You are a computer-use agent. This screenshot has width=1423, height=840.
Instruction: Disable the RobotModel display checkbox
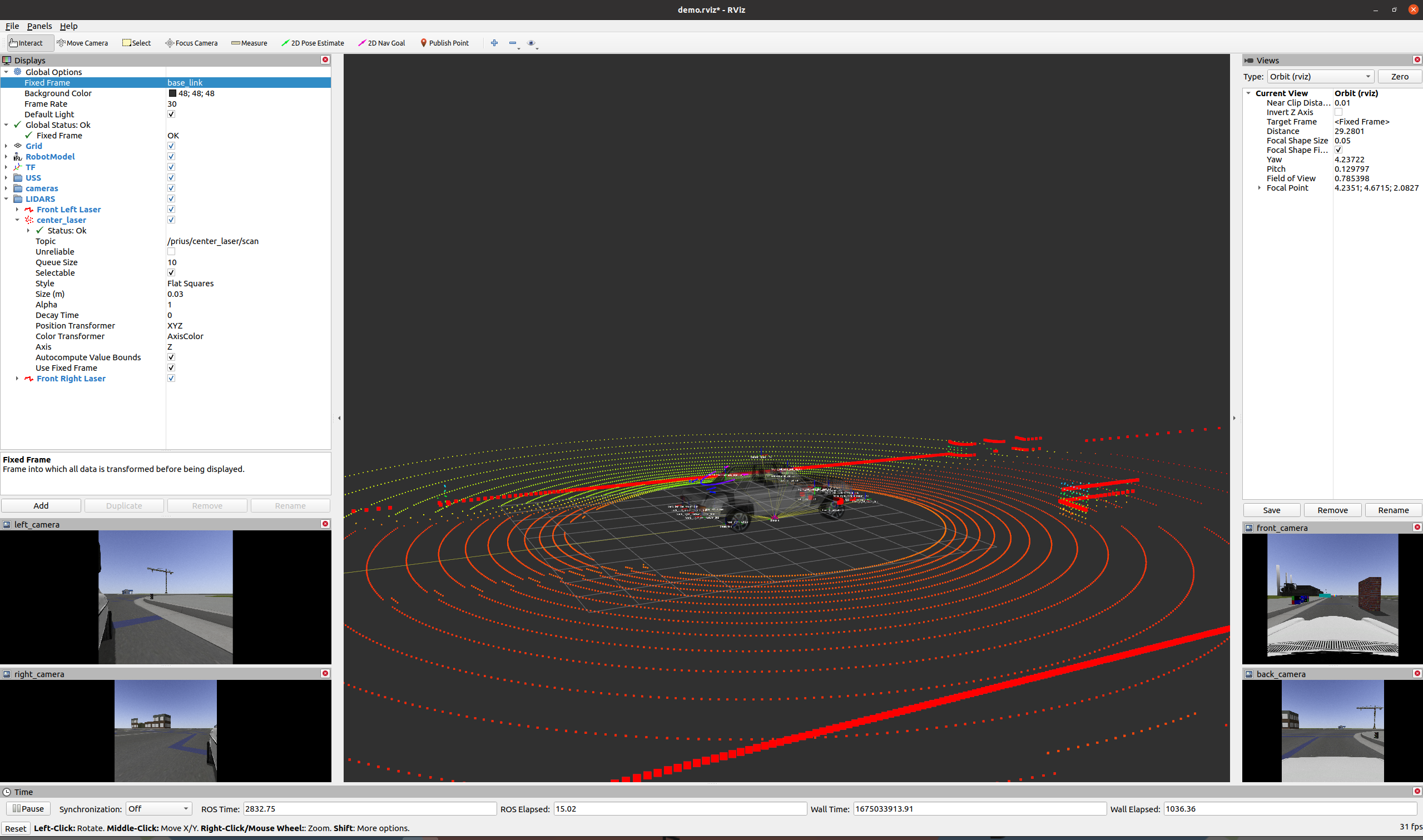[171, 157]
